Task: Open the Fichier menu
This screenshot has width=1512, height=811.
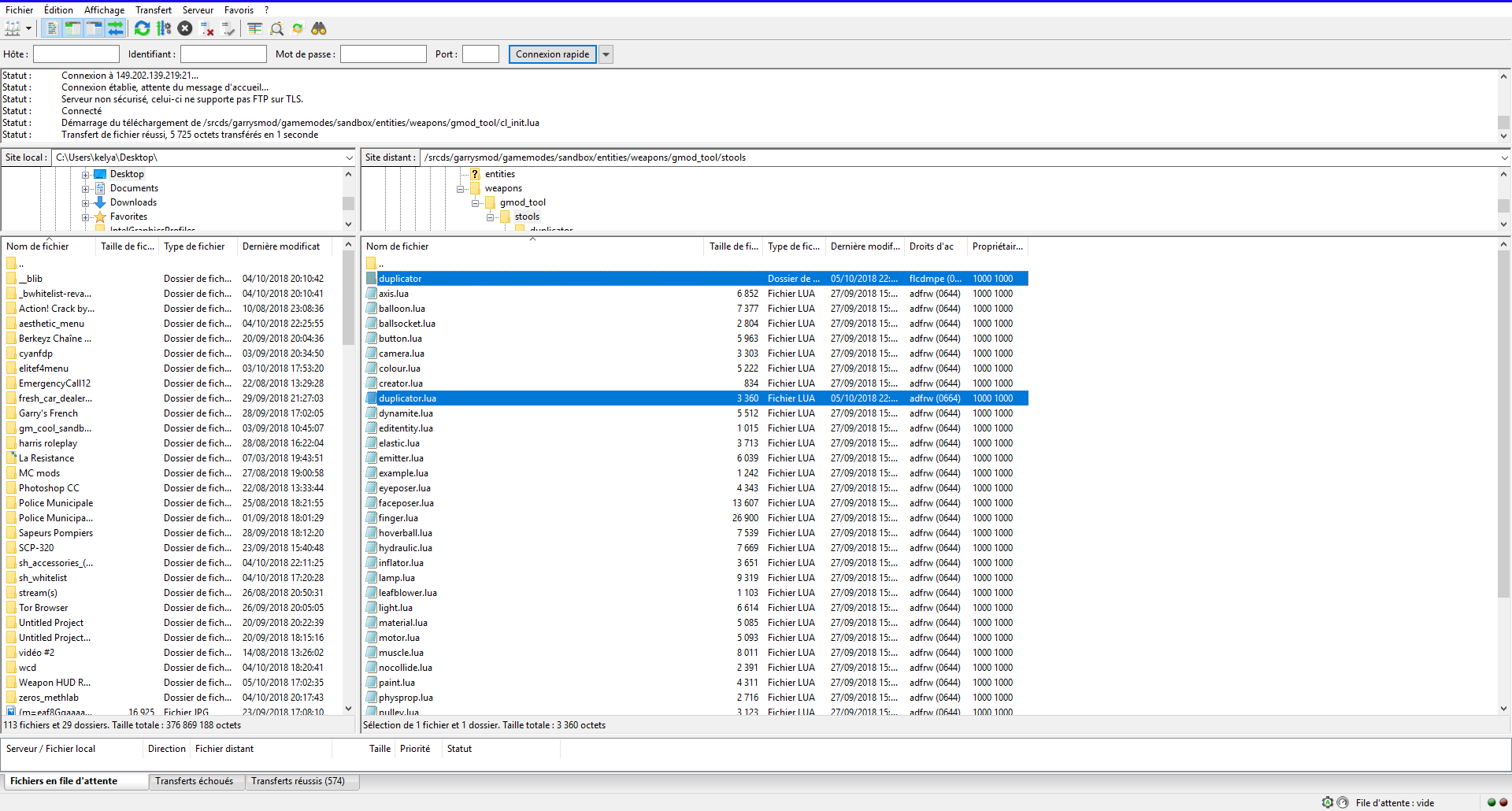Action: tap(19, 10)
